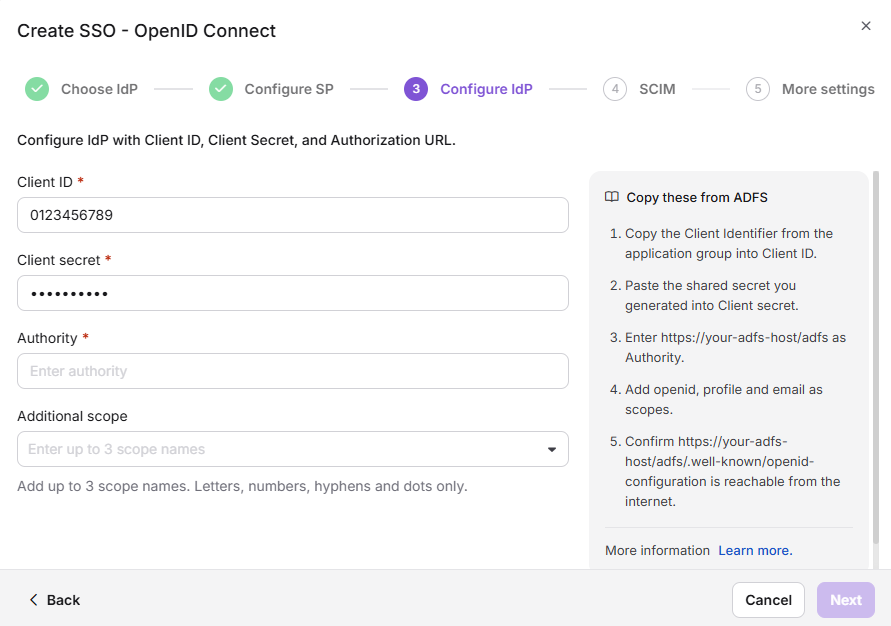Click the 'More information' text
Screen dimensions: 891x626
click(657, 550)
